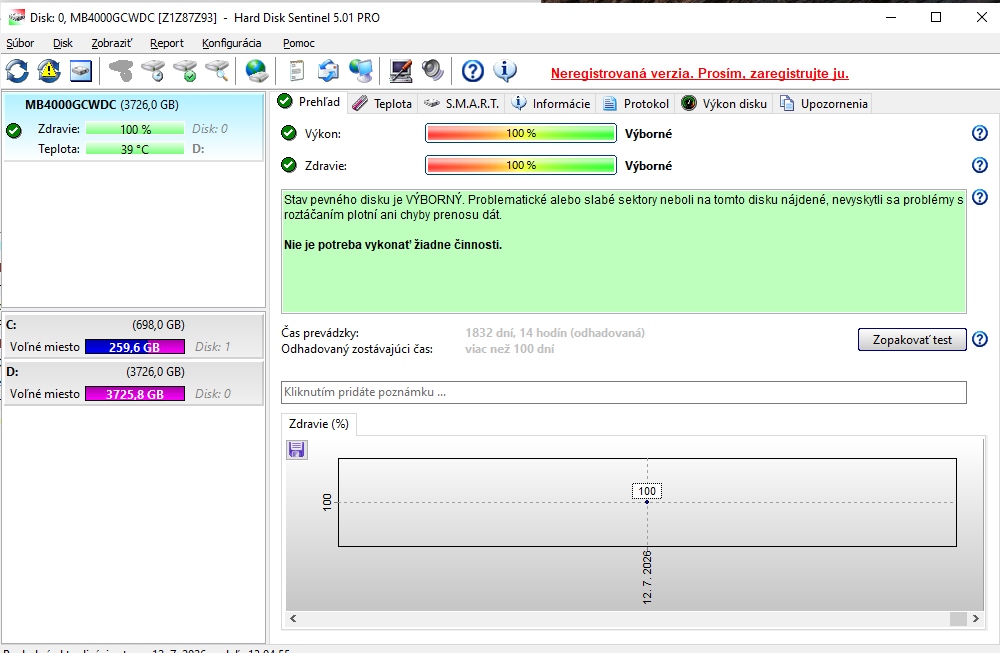Click green check icon beside MB4000GCWDC health

coord(13,131)
